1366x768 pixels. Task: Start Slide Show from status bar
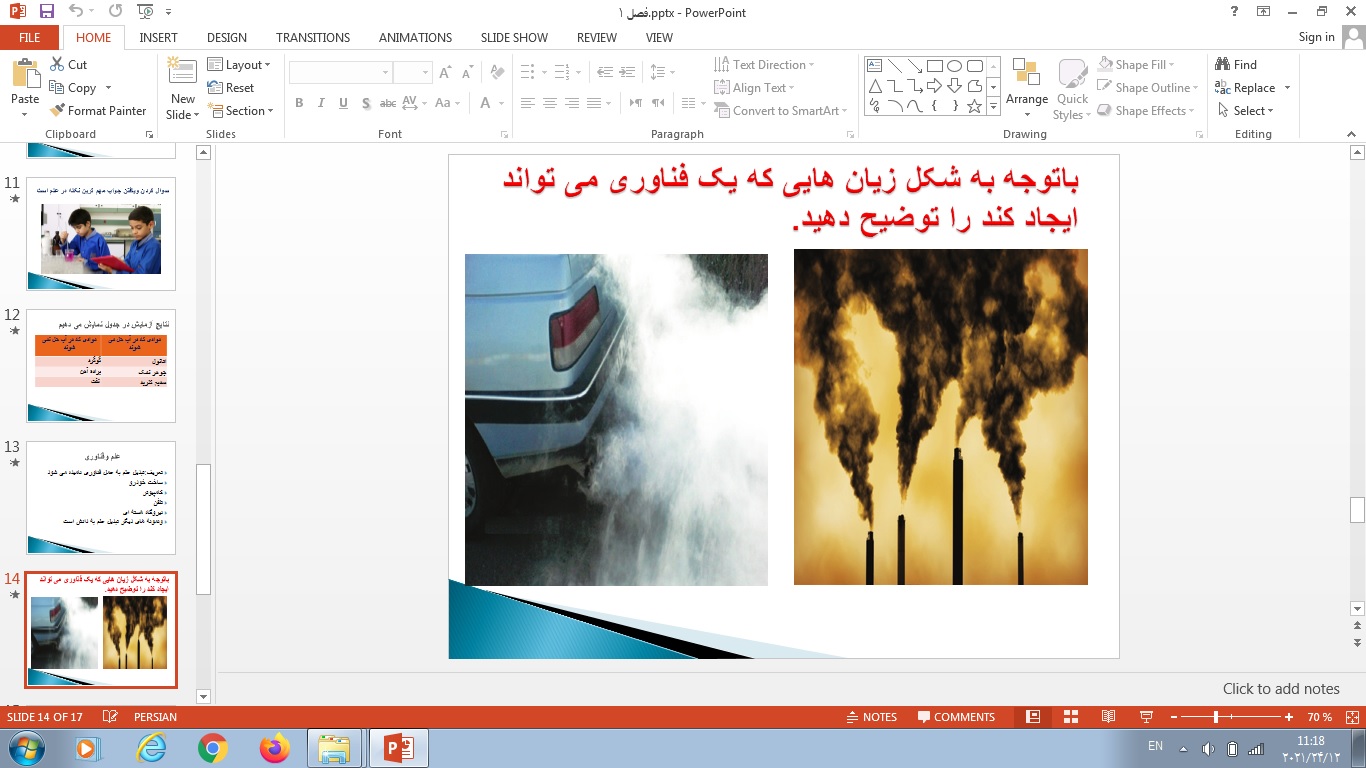point(1146,717)
